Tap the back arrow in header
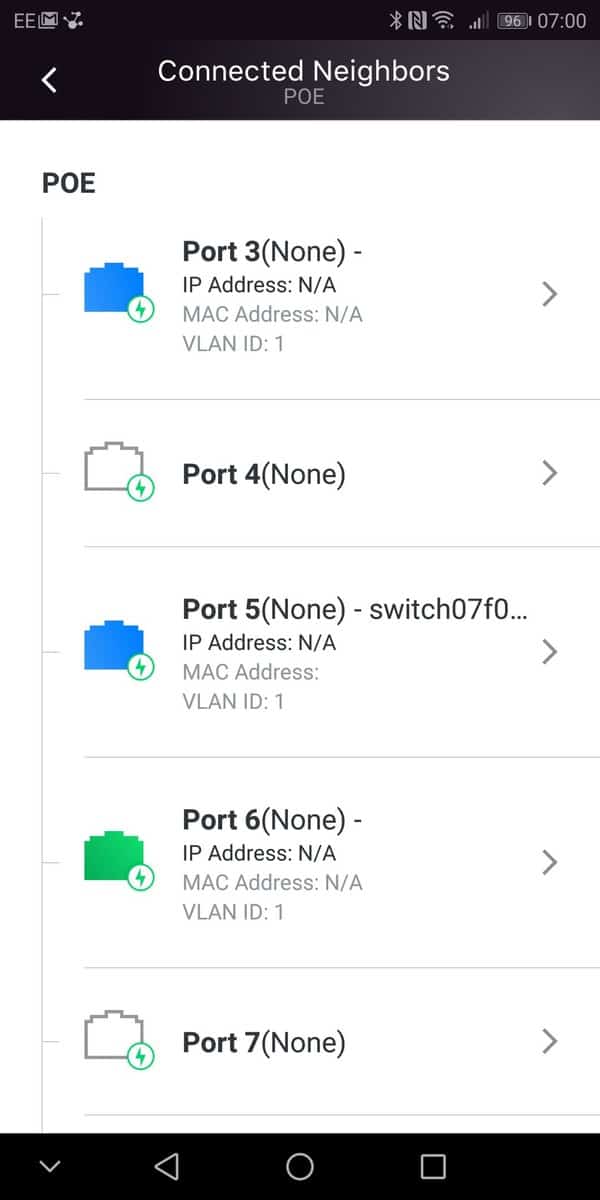The height and width of the screenshot is (1200, 600). tap(49, 80)
